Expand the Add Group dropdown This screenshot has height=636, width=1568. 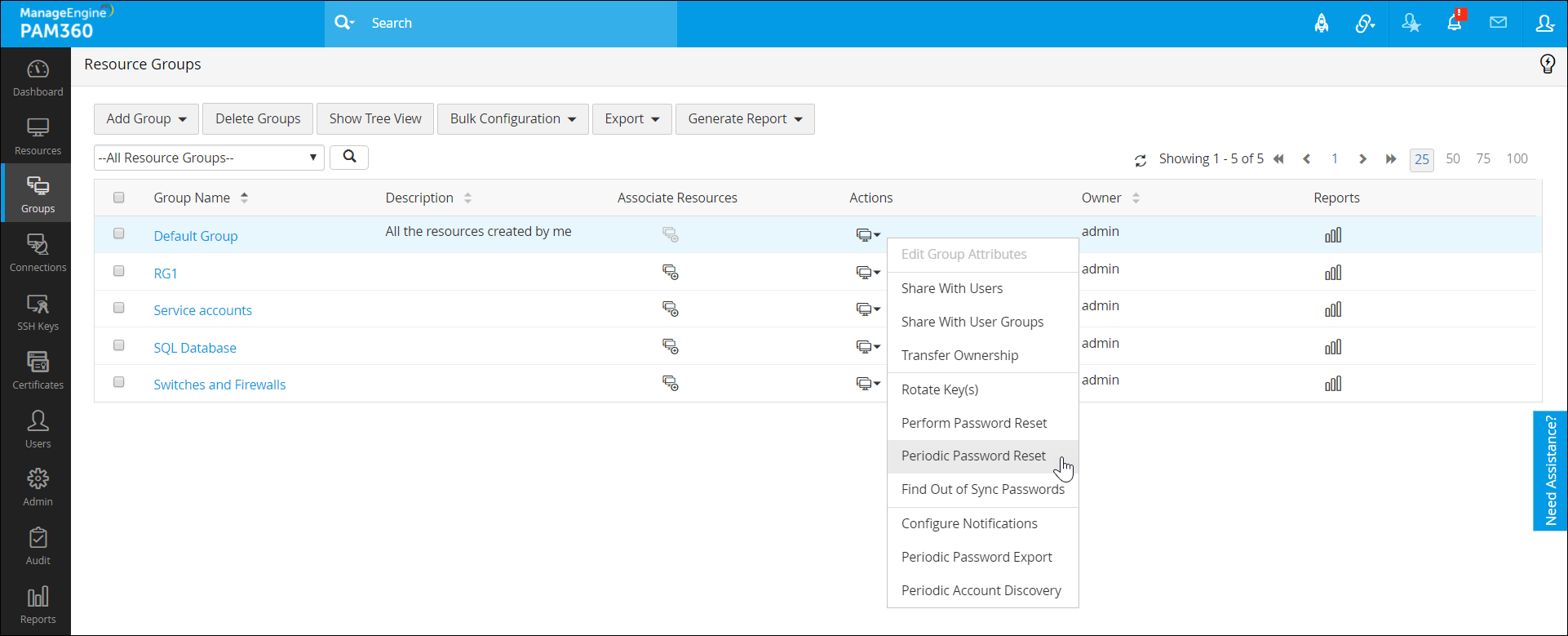146,119
